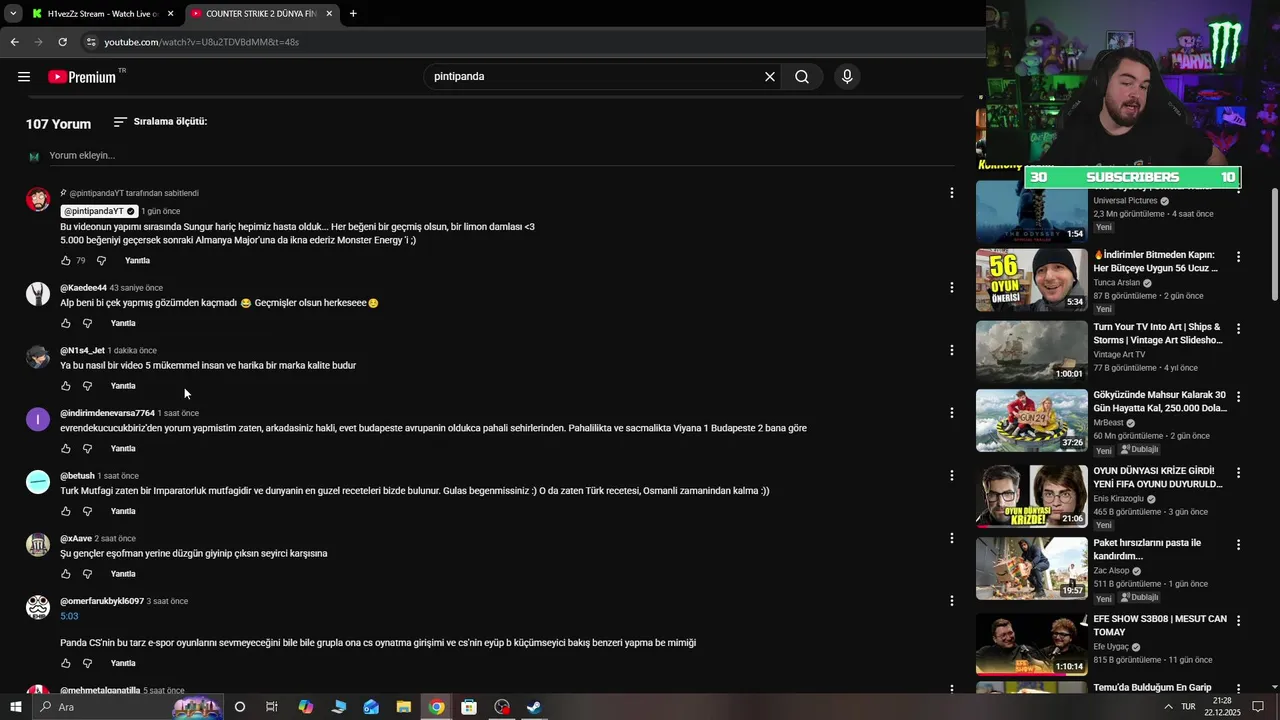
Task: Like the comment by @Kaedee44
Action: (66, 324)
